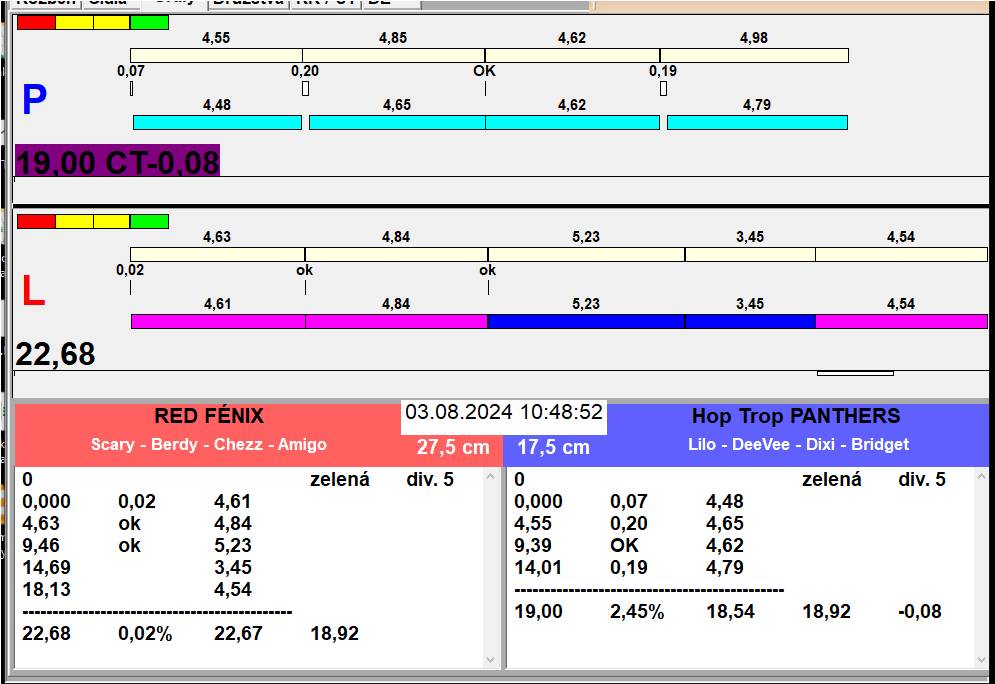Switch to the Družstva tab
Screen dimensions: 995x684
click(248, 3)
